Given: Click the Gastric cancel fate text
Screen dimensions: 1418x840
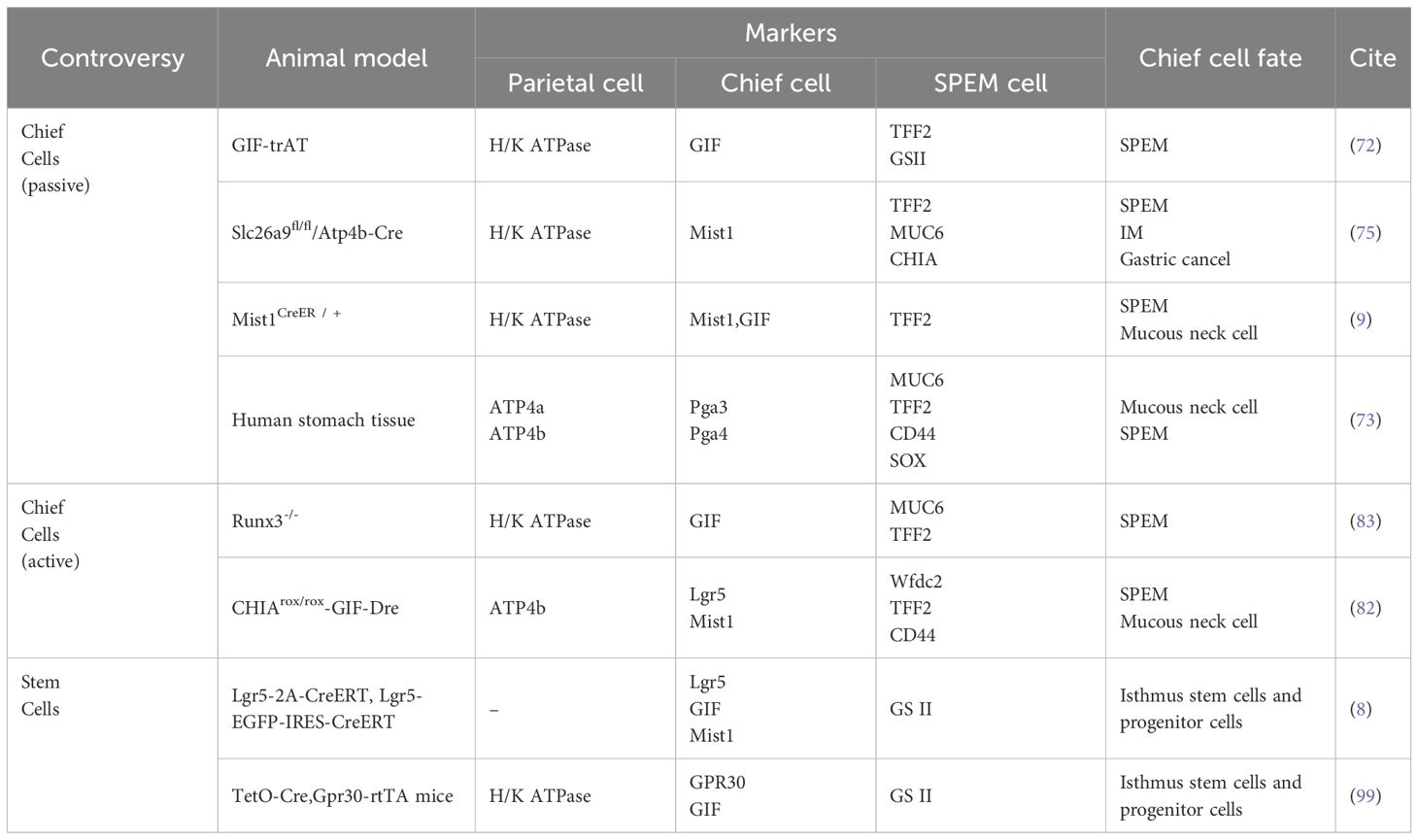Looking at the screenshot, I should coord(1175,259).
